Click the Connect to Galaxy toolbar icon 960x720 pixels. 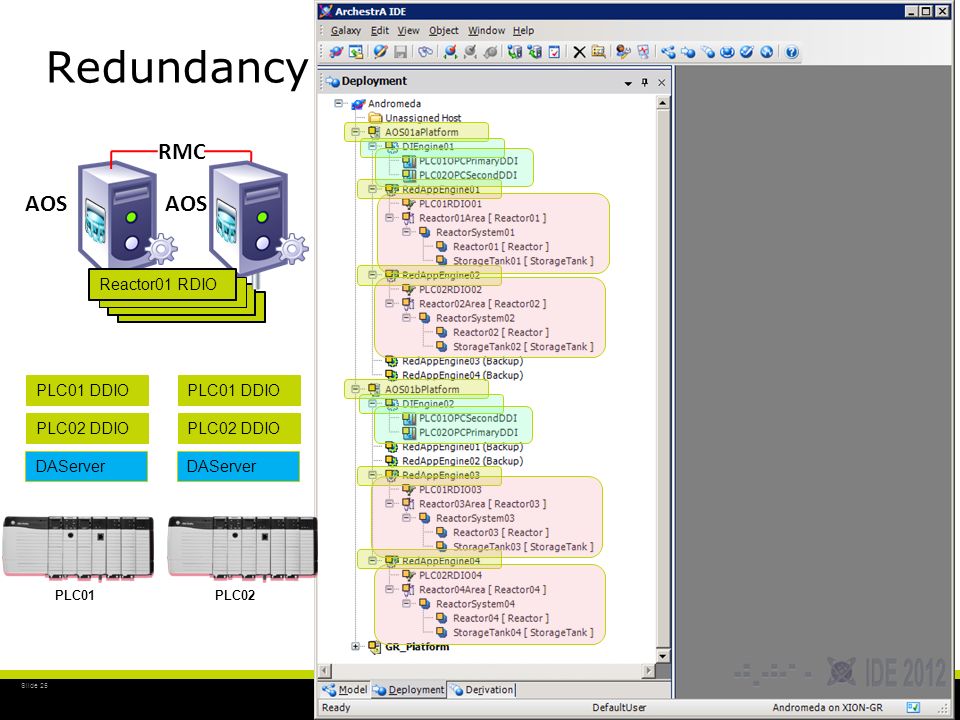[336, 52]
